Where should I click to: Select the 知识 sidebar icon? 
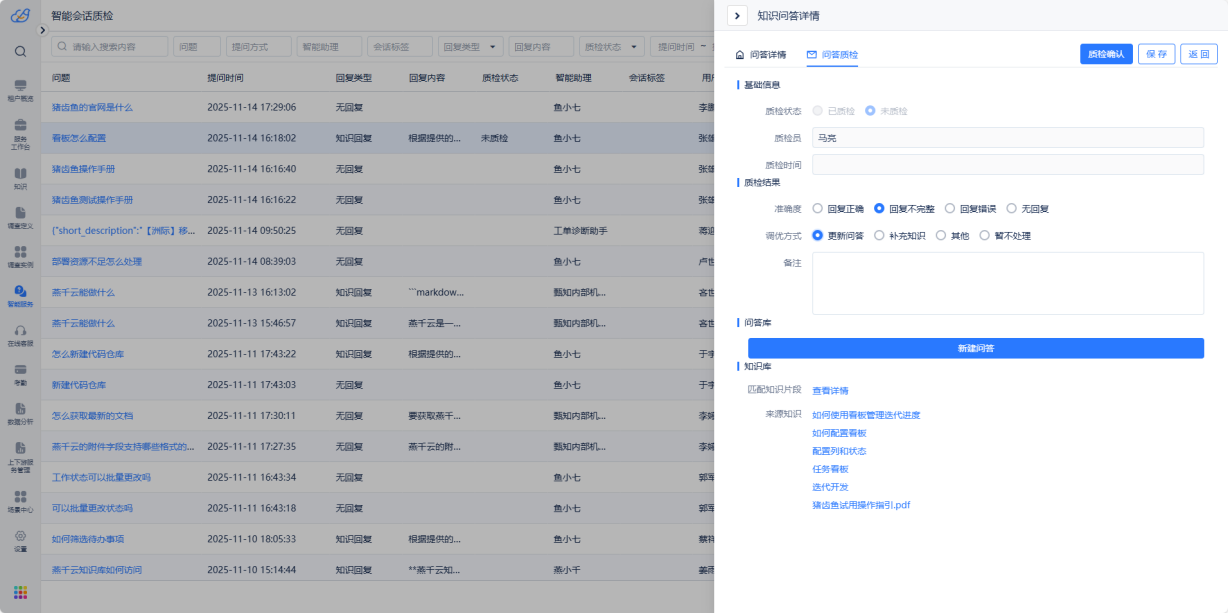point(20,172)
